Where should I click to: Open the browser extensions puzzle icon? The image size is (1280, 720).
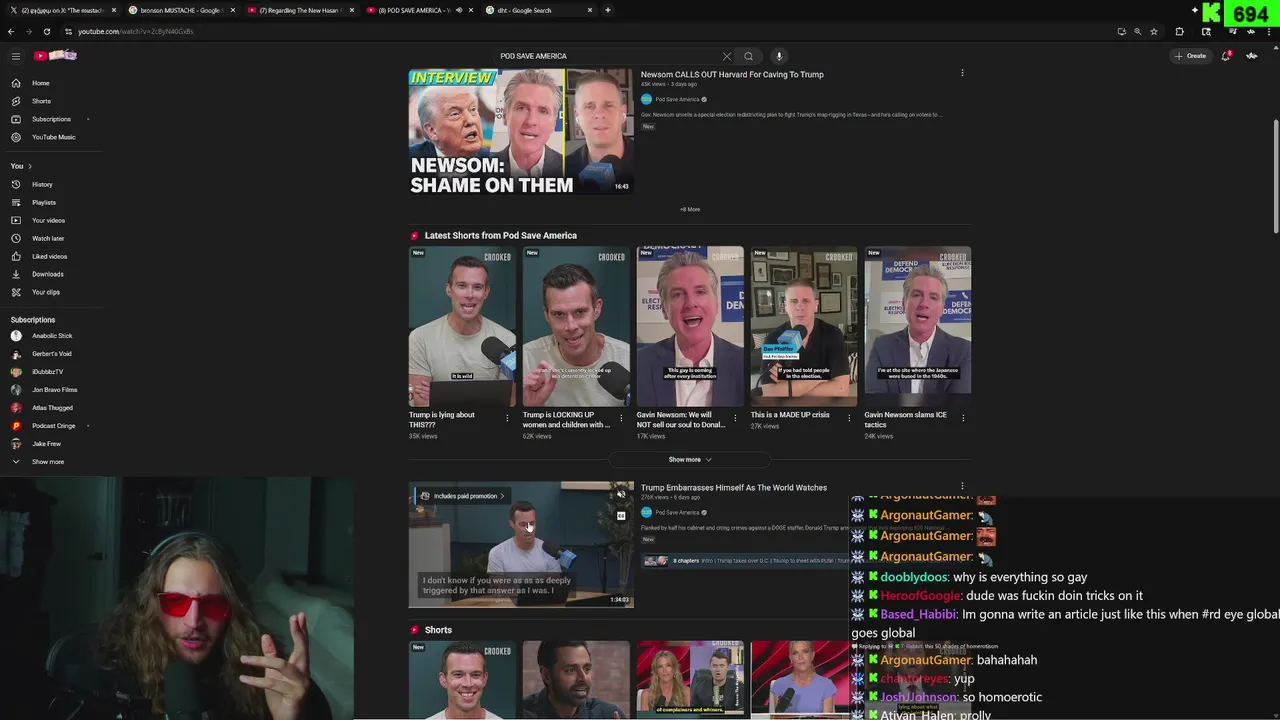(1179, 31)
